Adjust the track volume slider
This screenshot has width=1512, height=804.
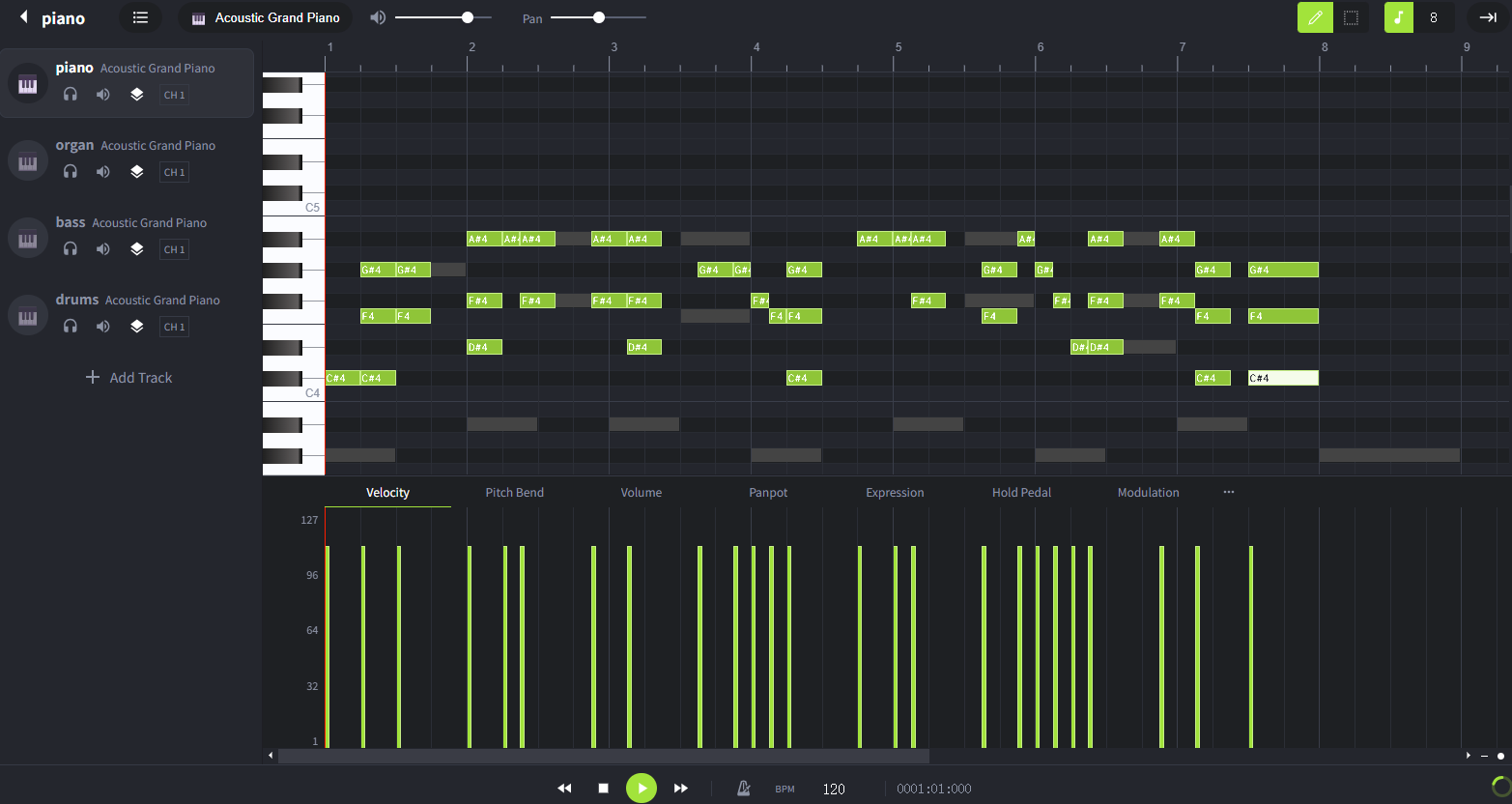[x=443, y=17]
